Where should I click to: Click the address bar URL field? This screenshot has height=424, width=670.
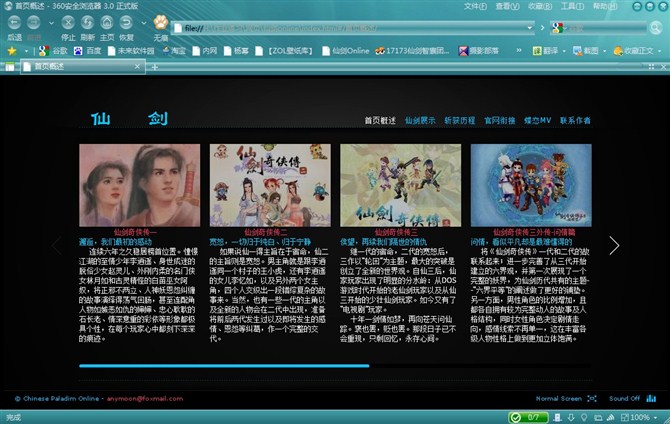coord(353,28)
